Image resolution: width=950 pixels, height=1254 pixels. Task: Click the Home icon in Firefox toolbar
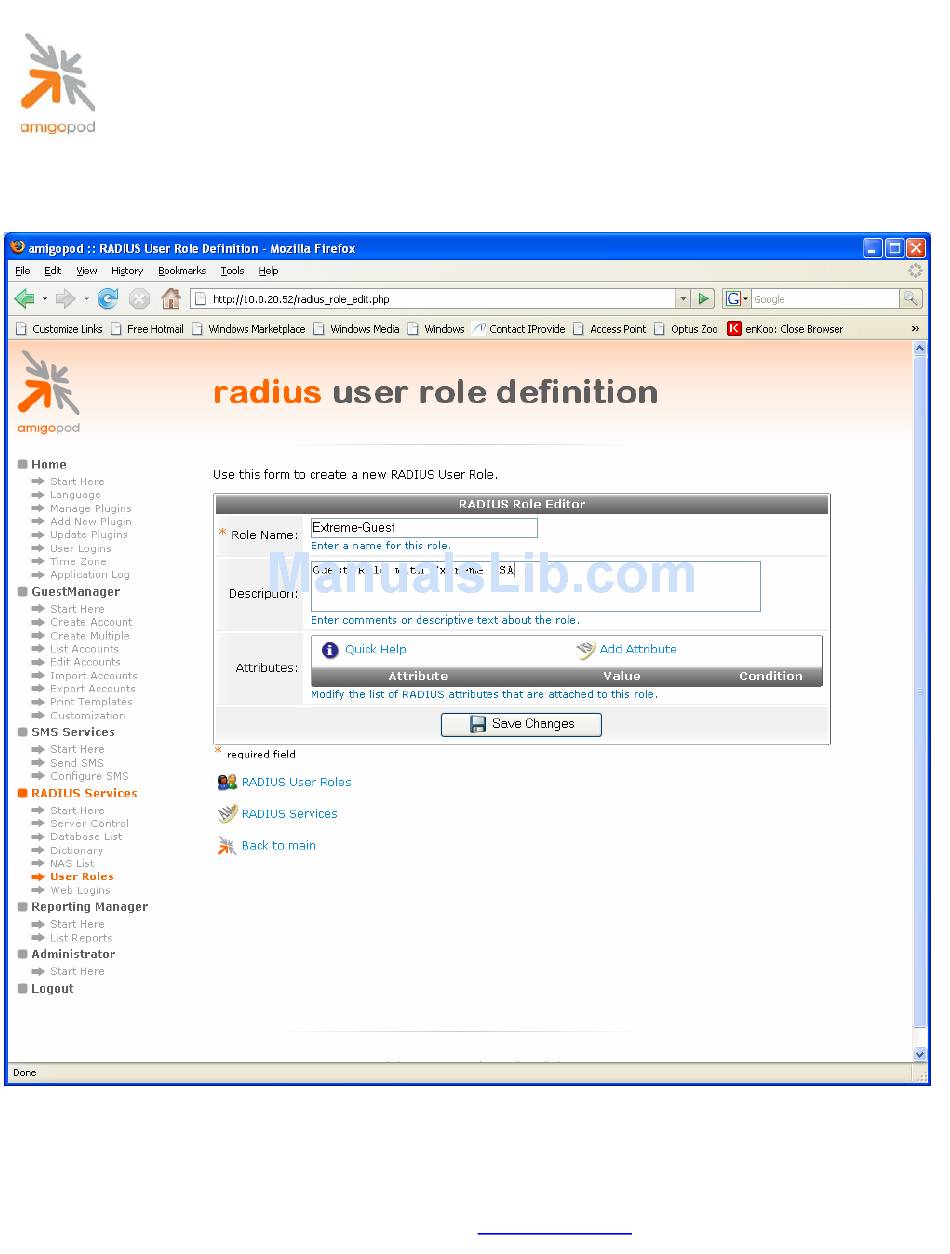coord(171,298)
